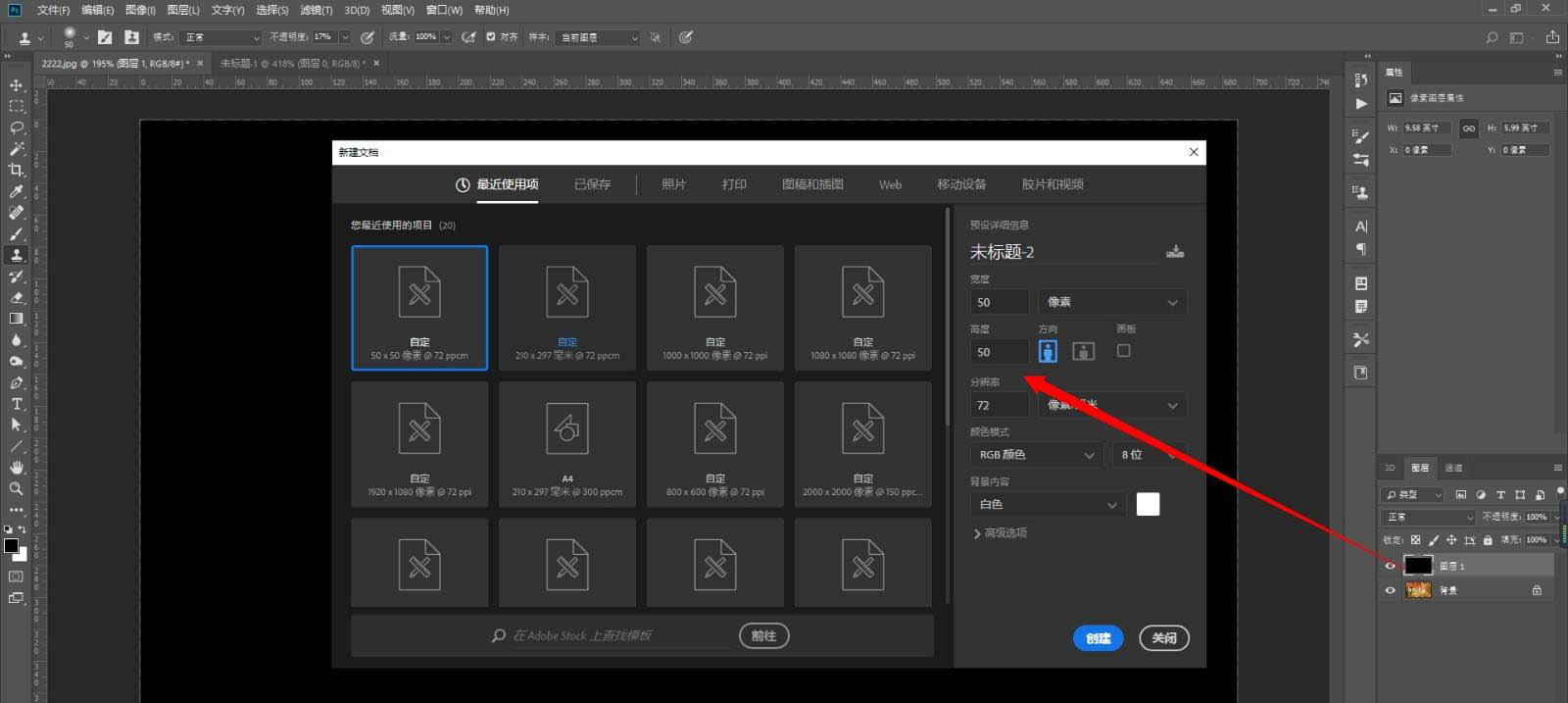
Task: Open width units dropdown 像素
Action: [1112, 302]
